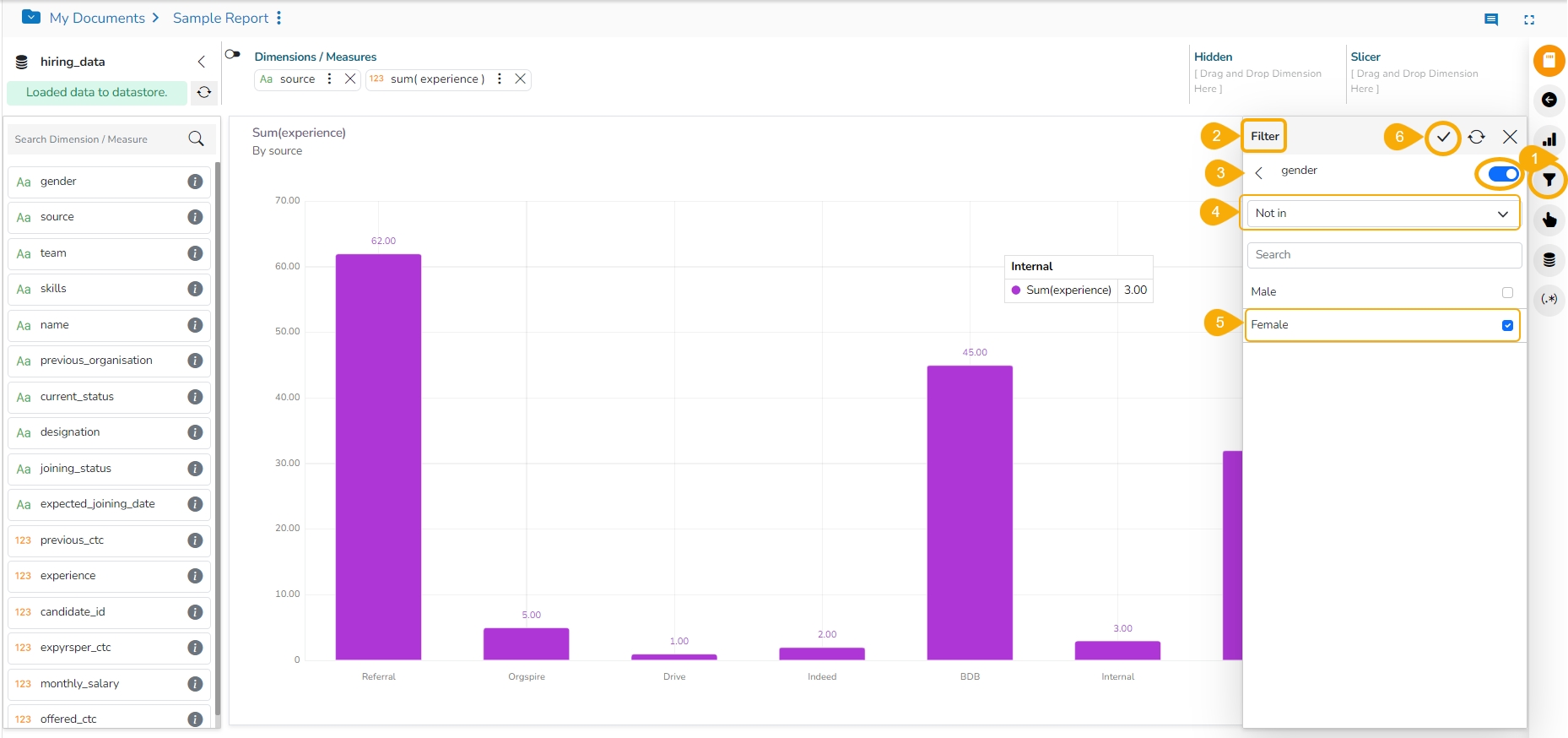
Task: Reset filter using the refresh icon
Action: click(x=1476, y=137)
